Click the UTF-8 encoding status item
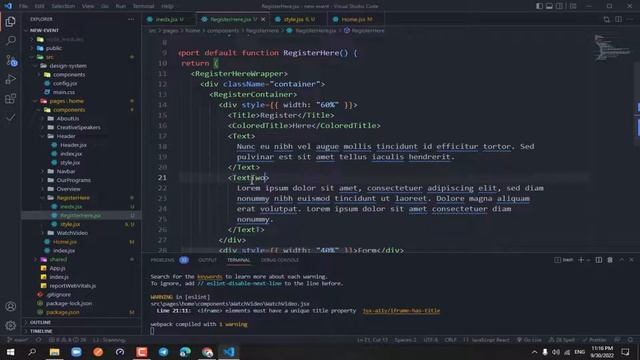640x360 pixels. pyautogui.click(x=431, y=340)
